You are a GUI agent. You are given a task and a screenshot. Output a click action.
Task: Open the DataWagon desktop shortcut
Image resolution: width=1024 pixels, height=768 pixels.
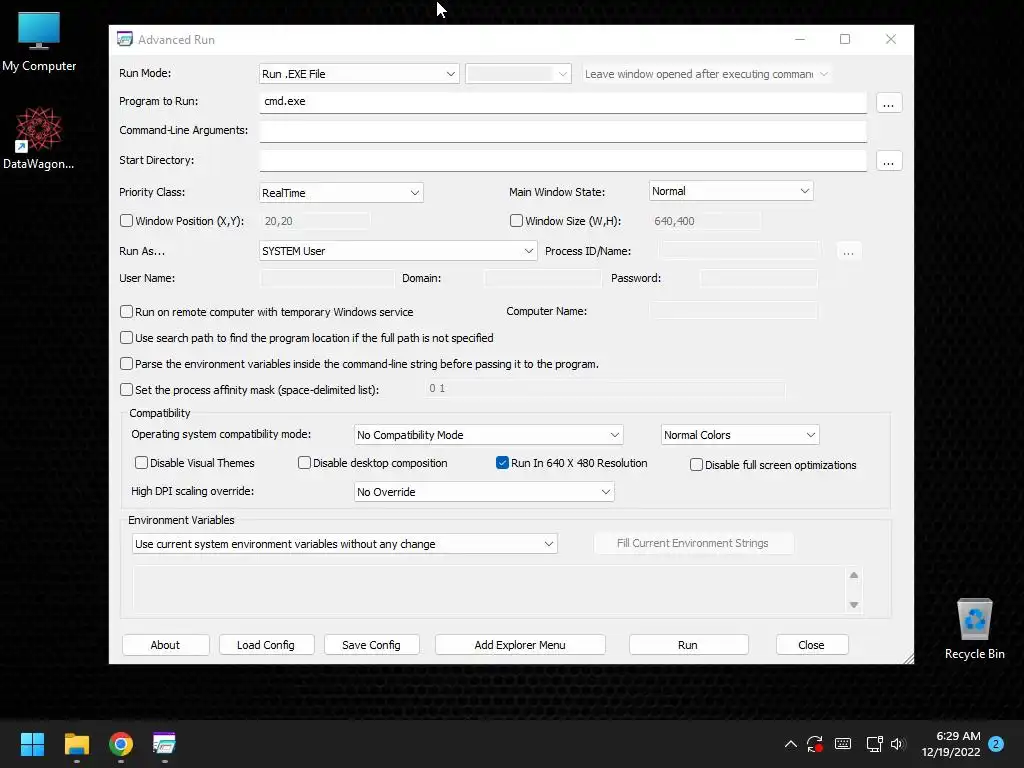point(39,138)
